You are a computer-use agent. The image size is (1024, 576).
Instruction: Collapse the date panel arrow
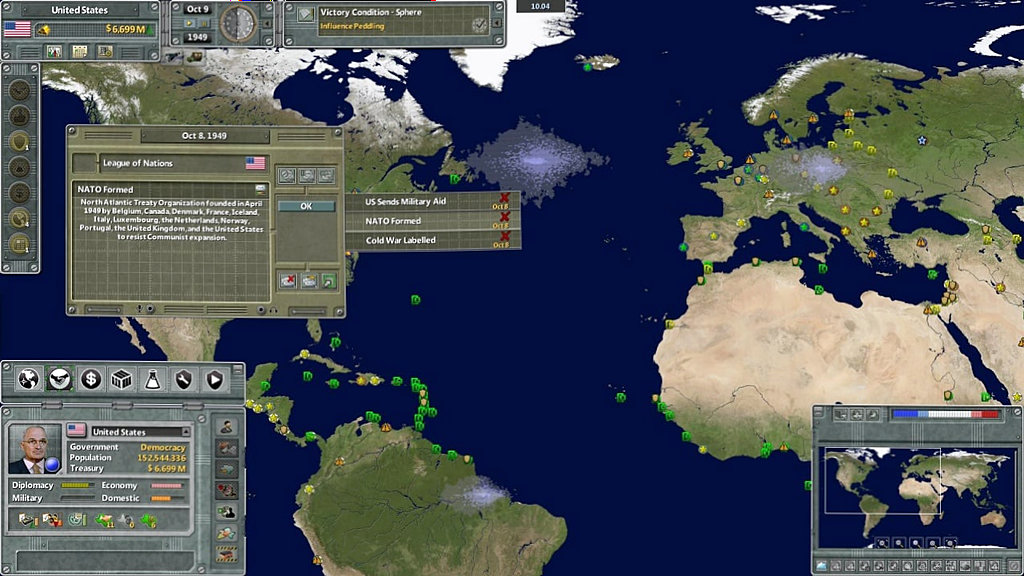coord(267,22)
